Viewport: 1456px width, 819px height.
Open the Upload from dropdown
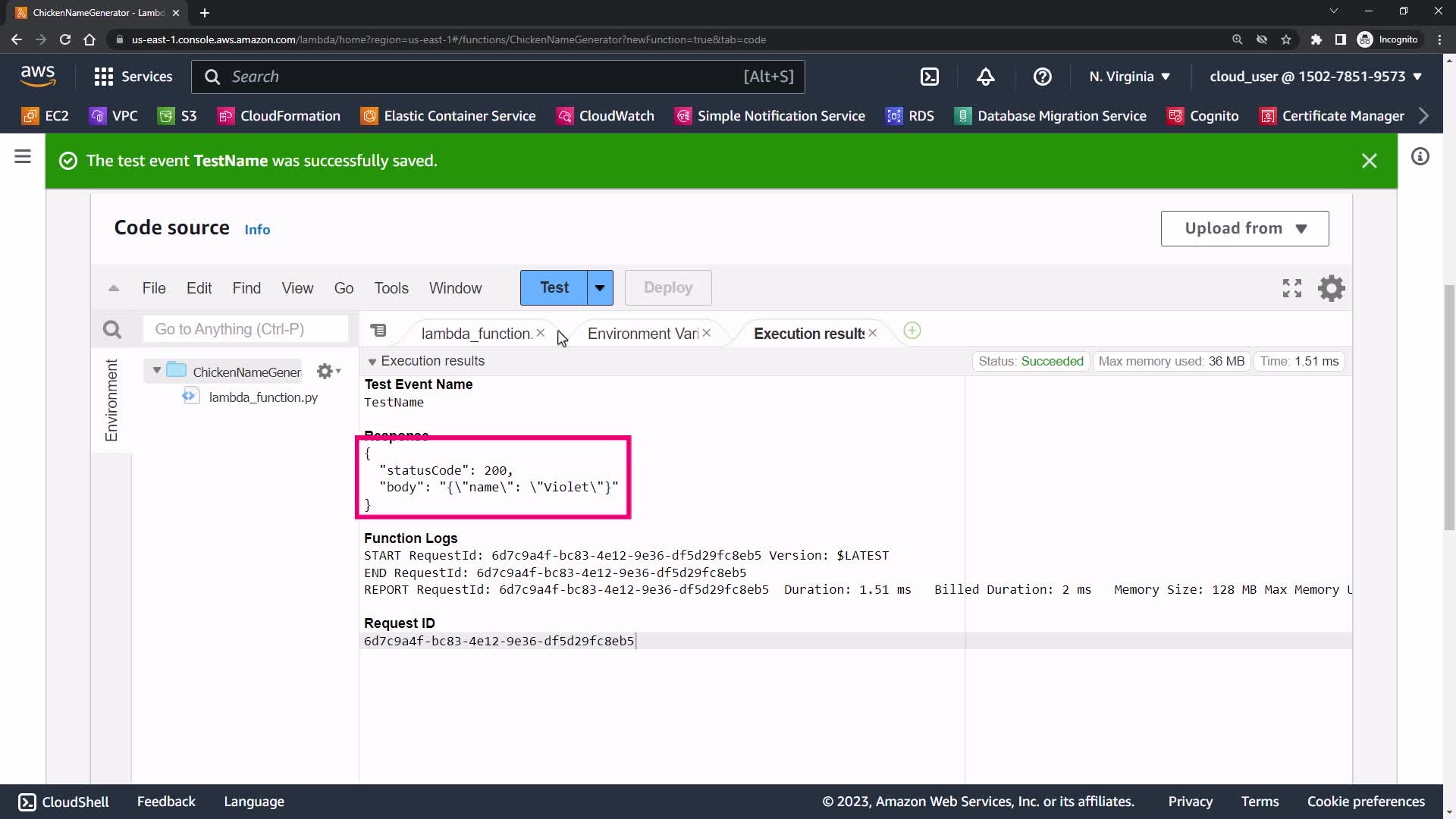tap(1244, 228)
